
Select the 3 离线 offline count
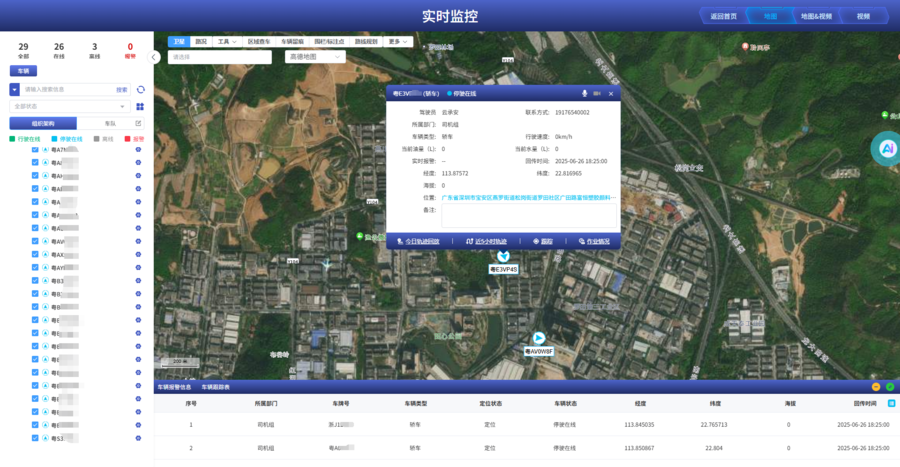95,50
